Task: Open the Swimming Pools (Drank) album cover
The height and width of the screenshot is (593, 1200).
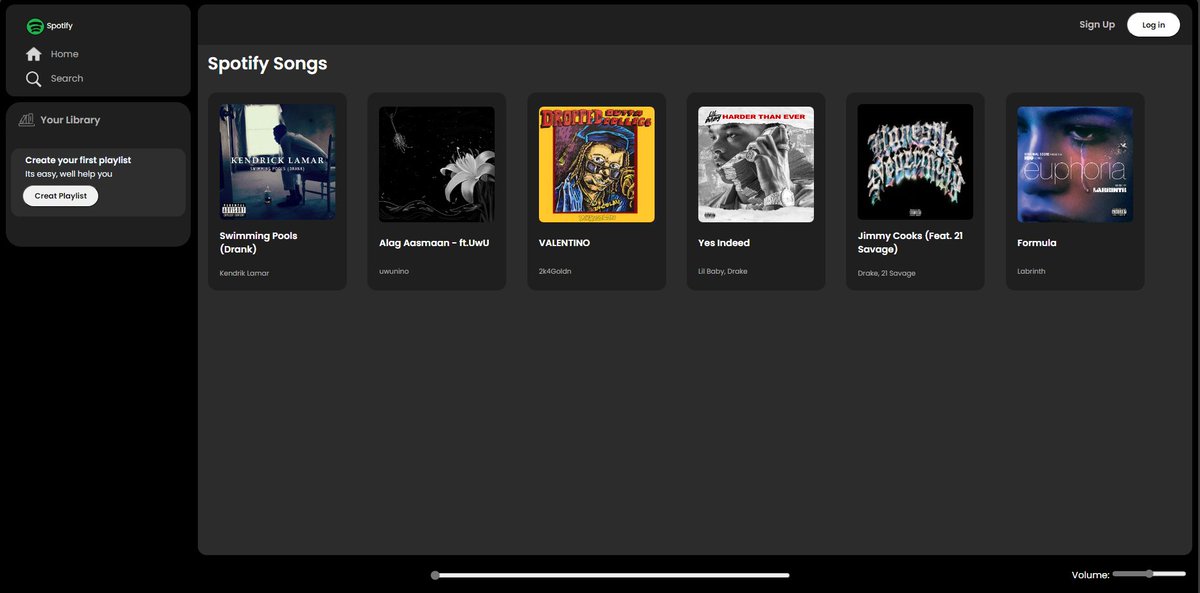Action: tap(277, 162)
